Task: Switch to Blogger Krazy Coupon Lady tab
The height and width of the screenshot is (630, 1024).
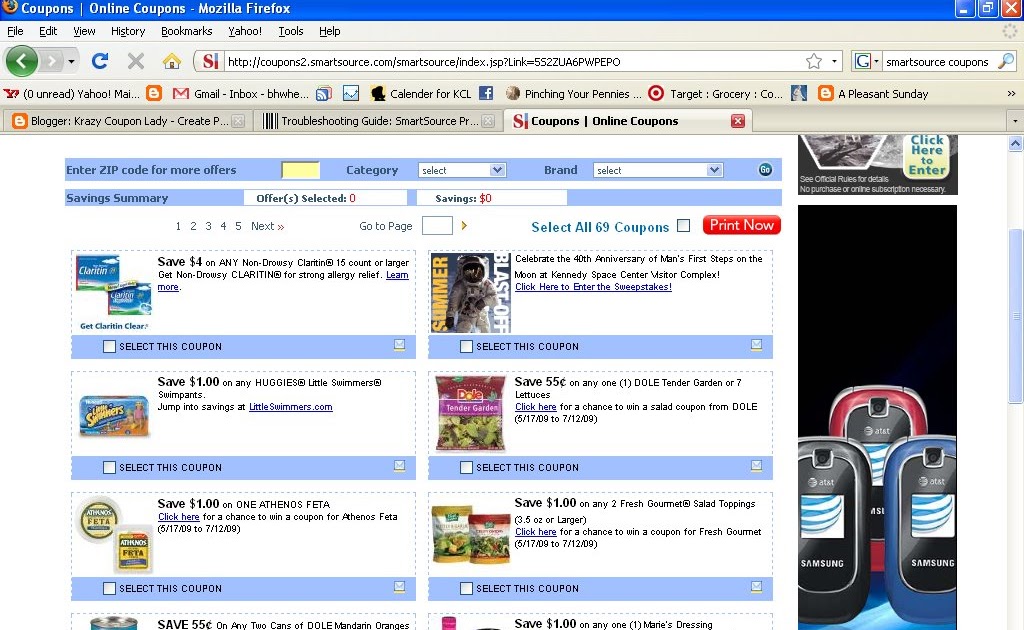Action: point(127,121)
